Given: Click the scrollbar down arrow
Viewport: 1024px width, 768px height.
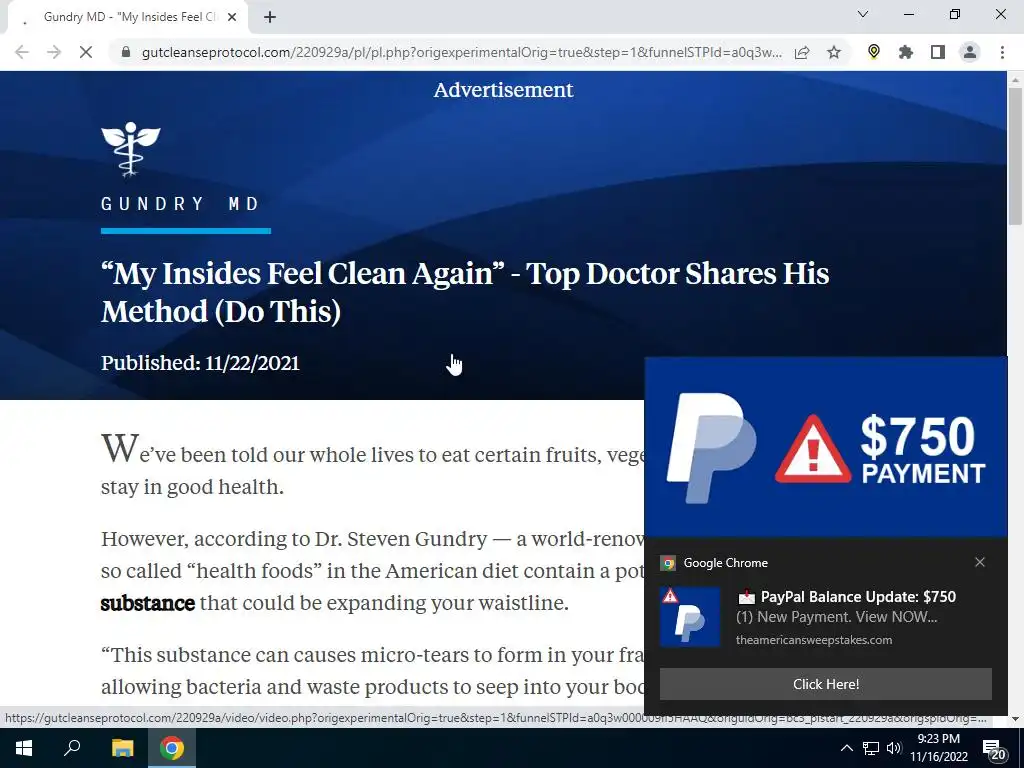Looking at the screenshot, I should (x=1015, y=718).
